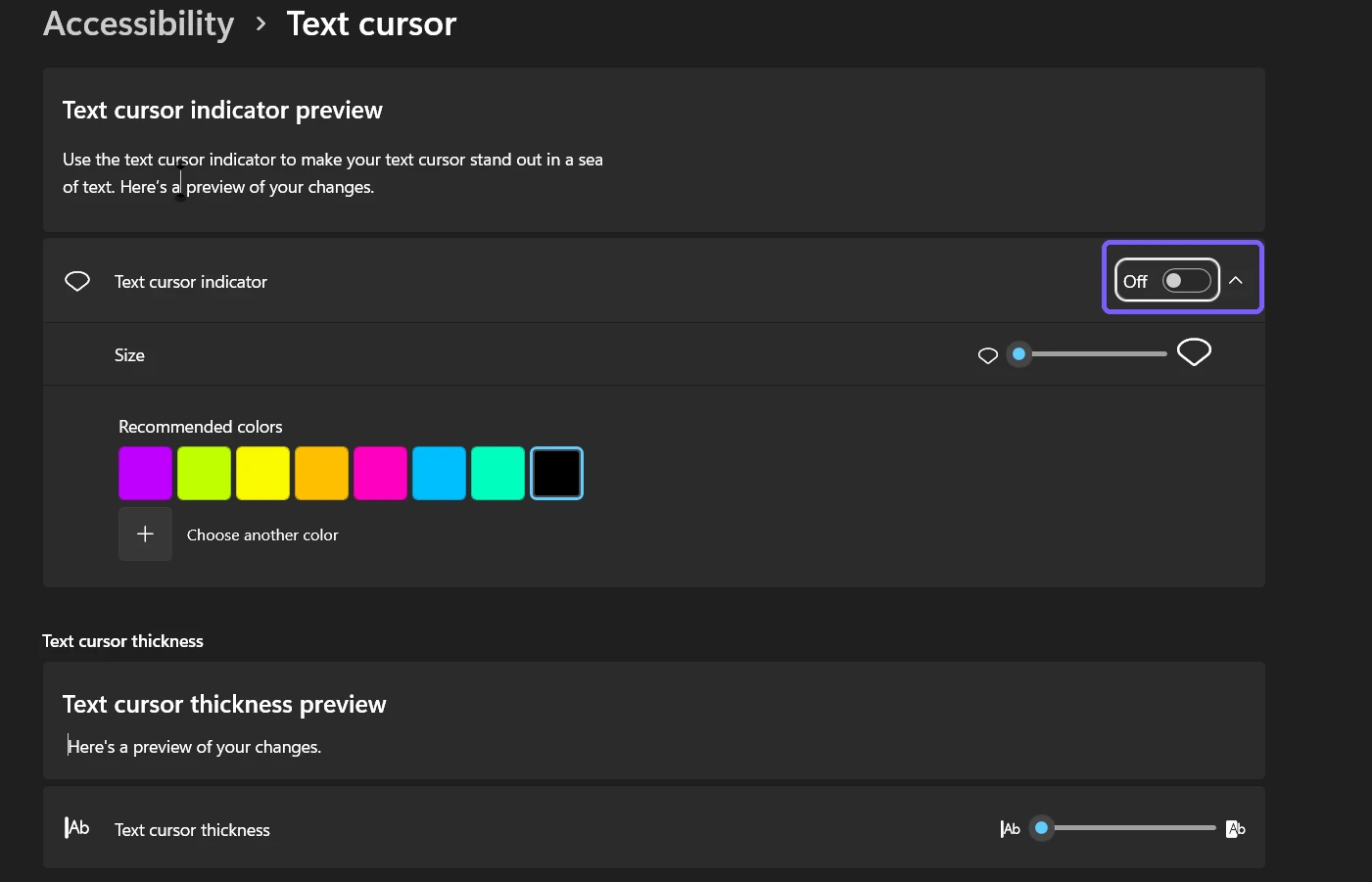Screen dimensions: 1372x882
Task: Go back to the Accessibility breadcrumb
Action: [x=138, y=23]
